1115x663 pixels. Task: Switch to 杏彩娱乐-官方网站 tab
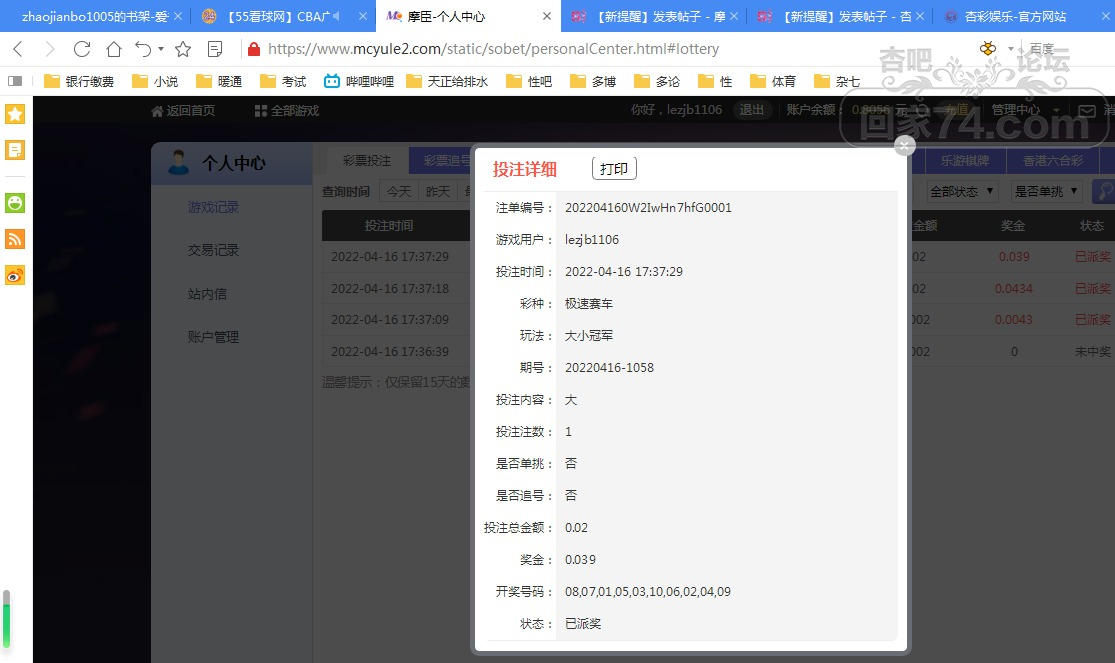(x=1015, y=16)
